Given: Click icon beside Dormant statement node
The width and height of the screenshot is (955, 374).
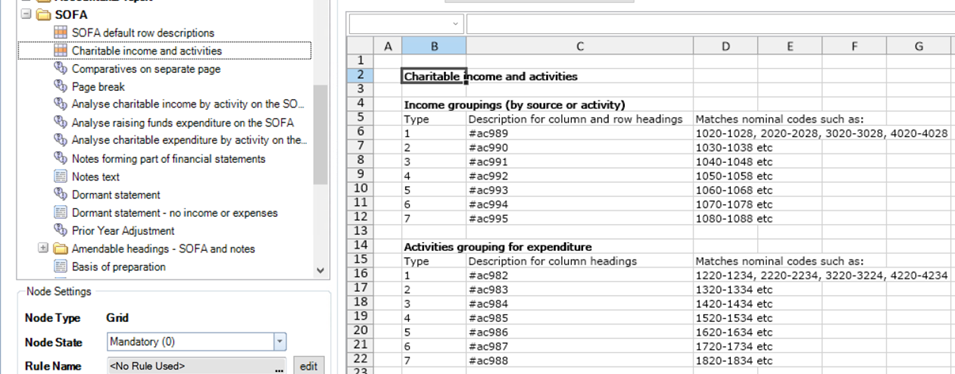Looking at the screenshot, I should [60, 194].
